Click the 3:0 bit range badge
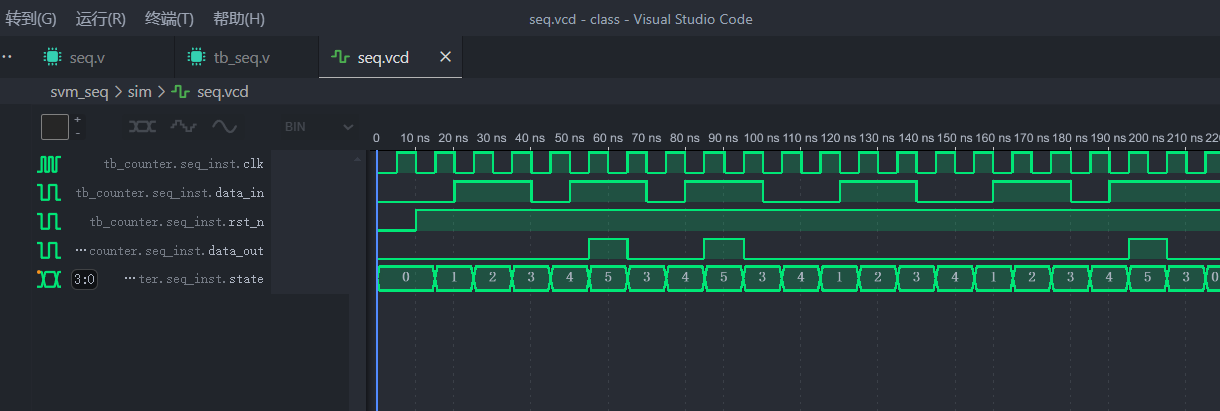Viewport: 1220px width, 411px height. coord(85,280)
